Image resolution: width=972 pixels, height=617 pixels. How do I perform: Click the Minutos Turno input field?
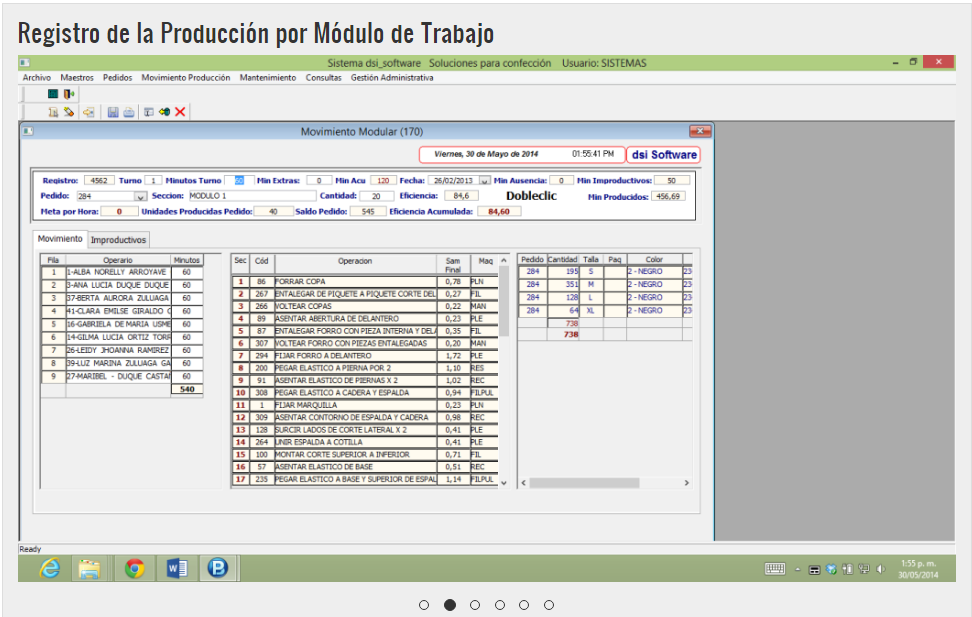(239, 180)
